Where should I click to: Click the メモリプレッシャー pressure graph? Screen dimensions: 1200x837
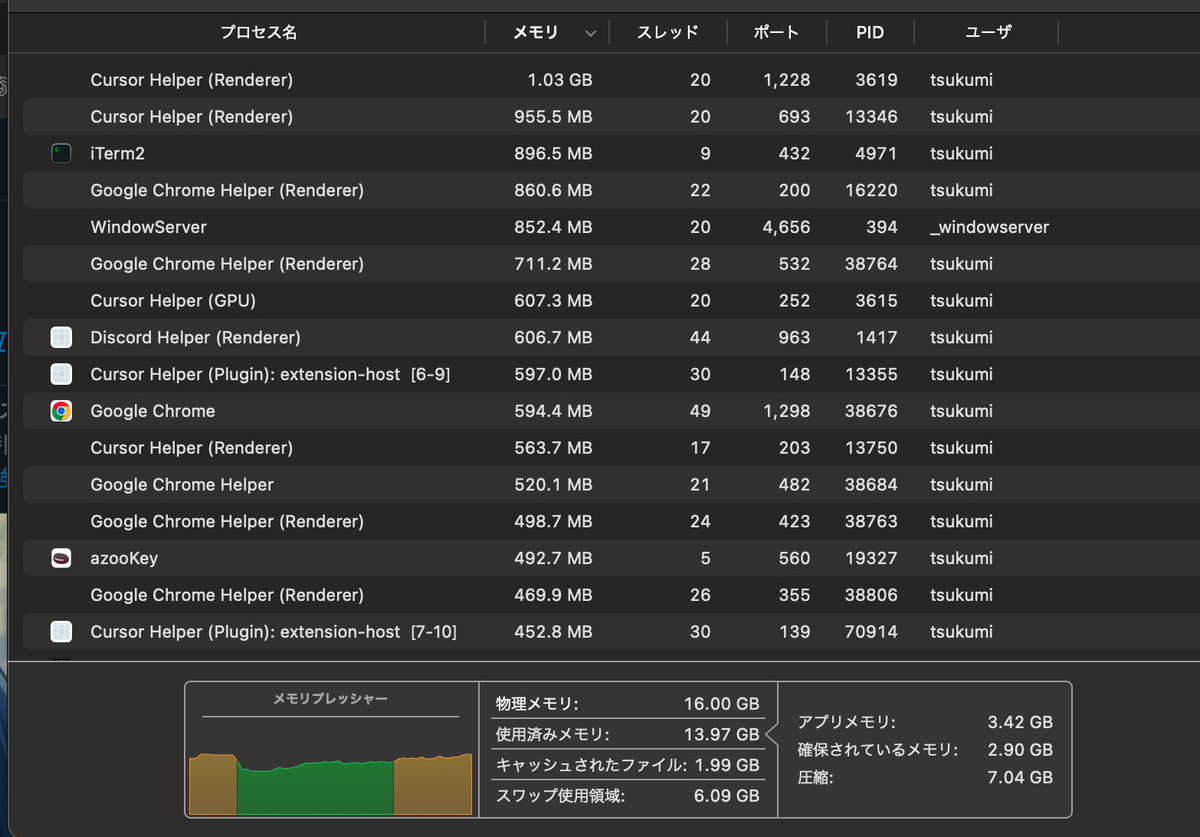pyautogui.click(x=330, y=783)
